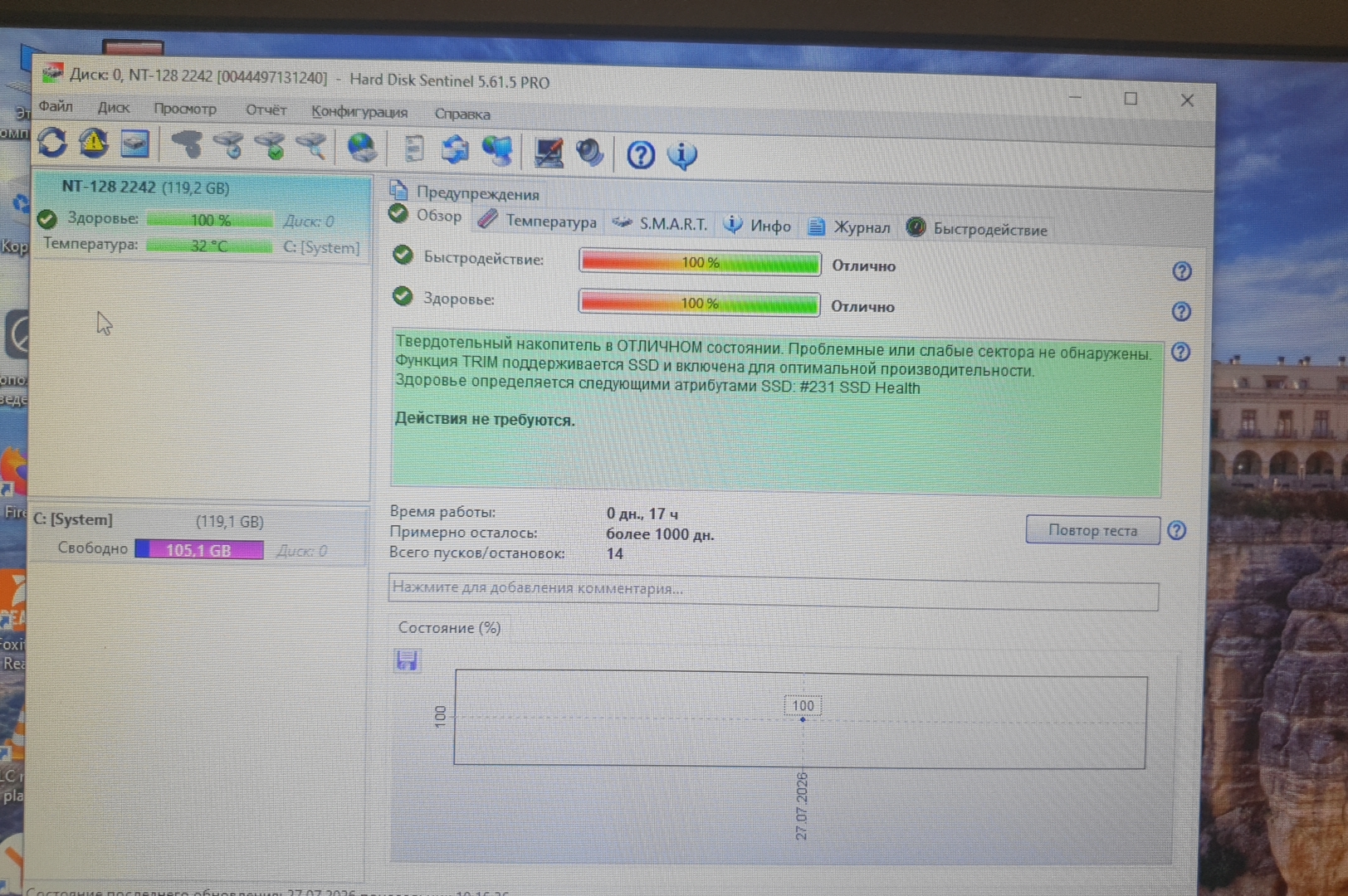Click the disk with clock toolbar icon
The width and height of the screenshot is (1348, 896).
pos(228,145)
